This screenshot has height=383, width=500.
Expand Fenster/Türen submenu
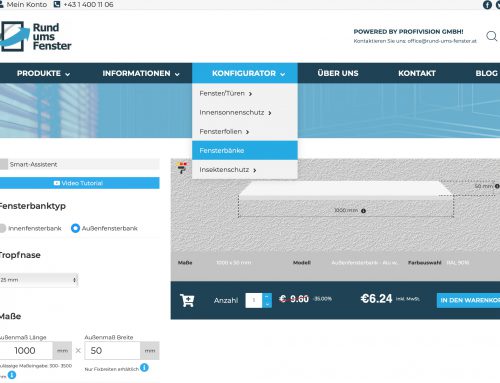pos(244,94)
